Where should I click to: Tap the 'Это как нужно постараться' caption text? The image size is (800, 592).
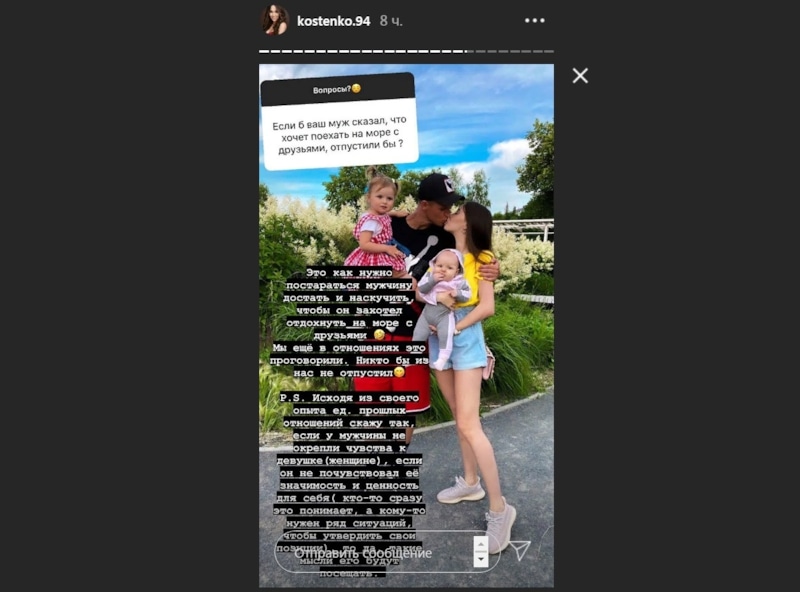[x=349, y=279]
